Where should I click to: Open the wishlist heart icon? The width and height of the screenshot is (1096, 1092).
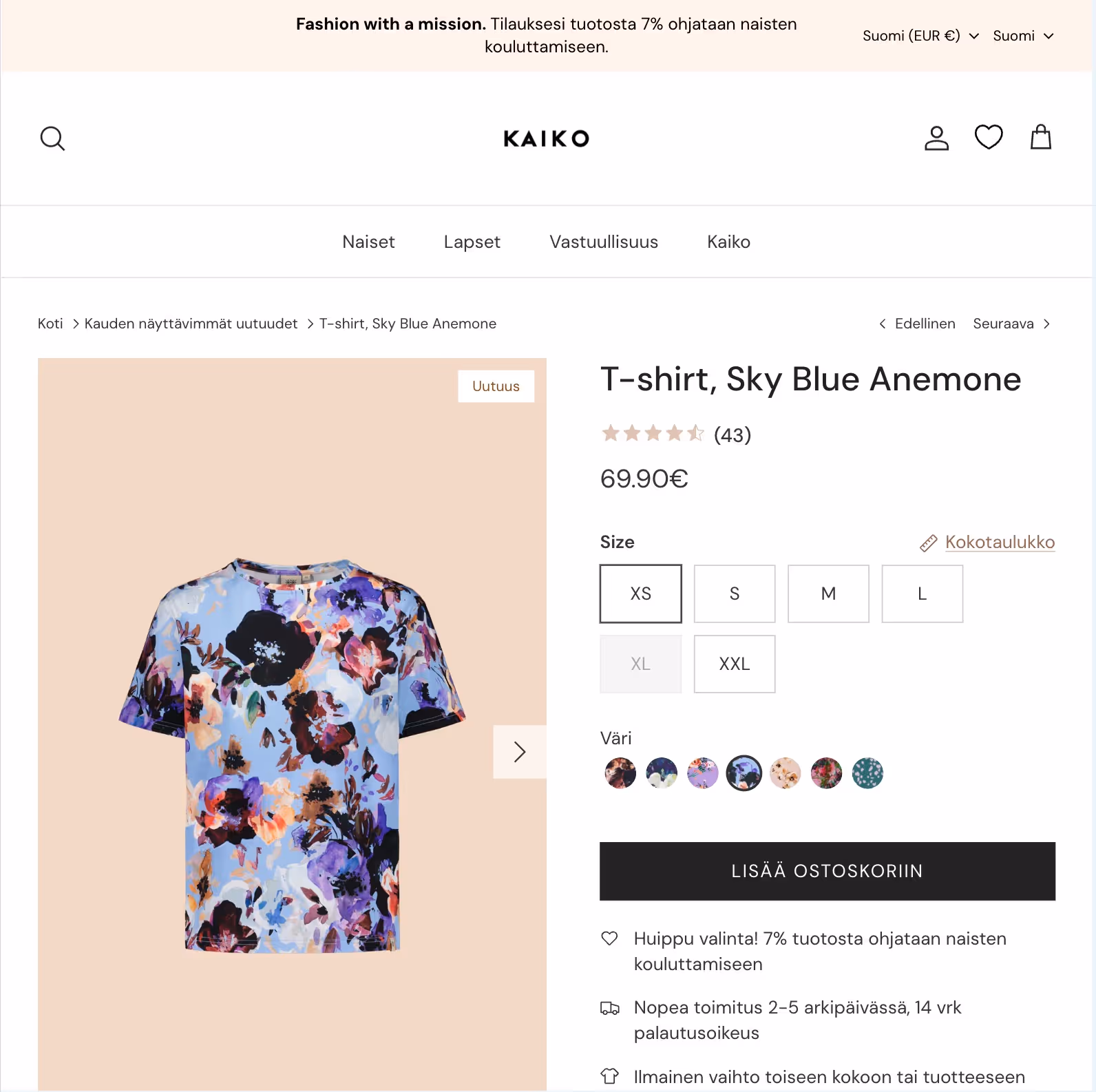(x=989, y=137)
